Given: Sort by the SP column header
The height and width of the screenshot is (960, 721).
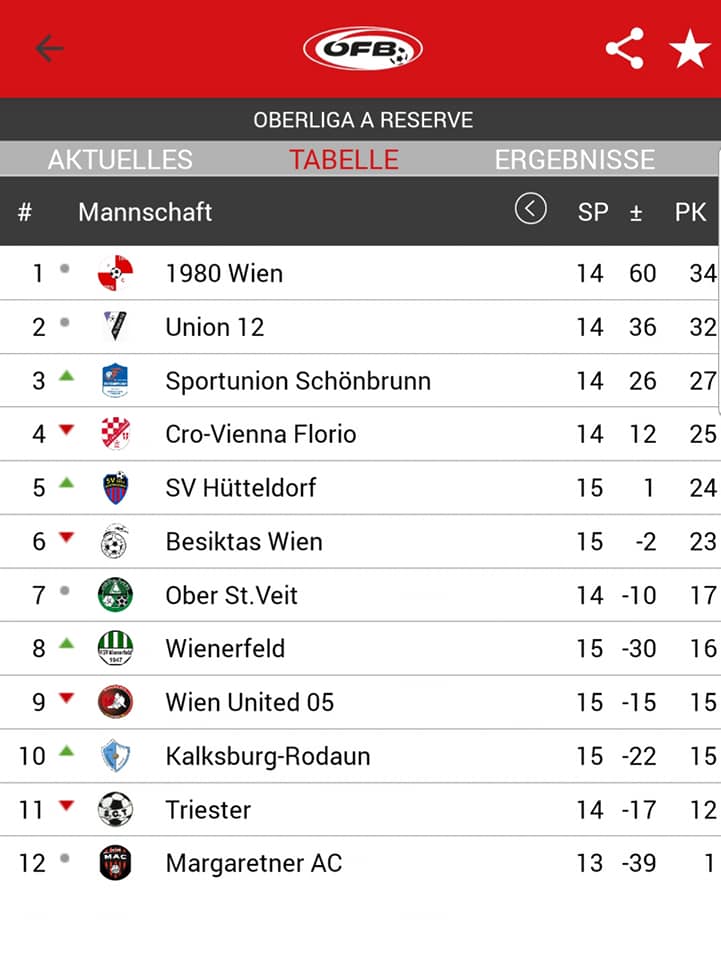Looking at the screenshot, I should (593, 212).
